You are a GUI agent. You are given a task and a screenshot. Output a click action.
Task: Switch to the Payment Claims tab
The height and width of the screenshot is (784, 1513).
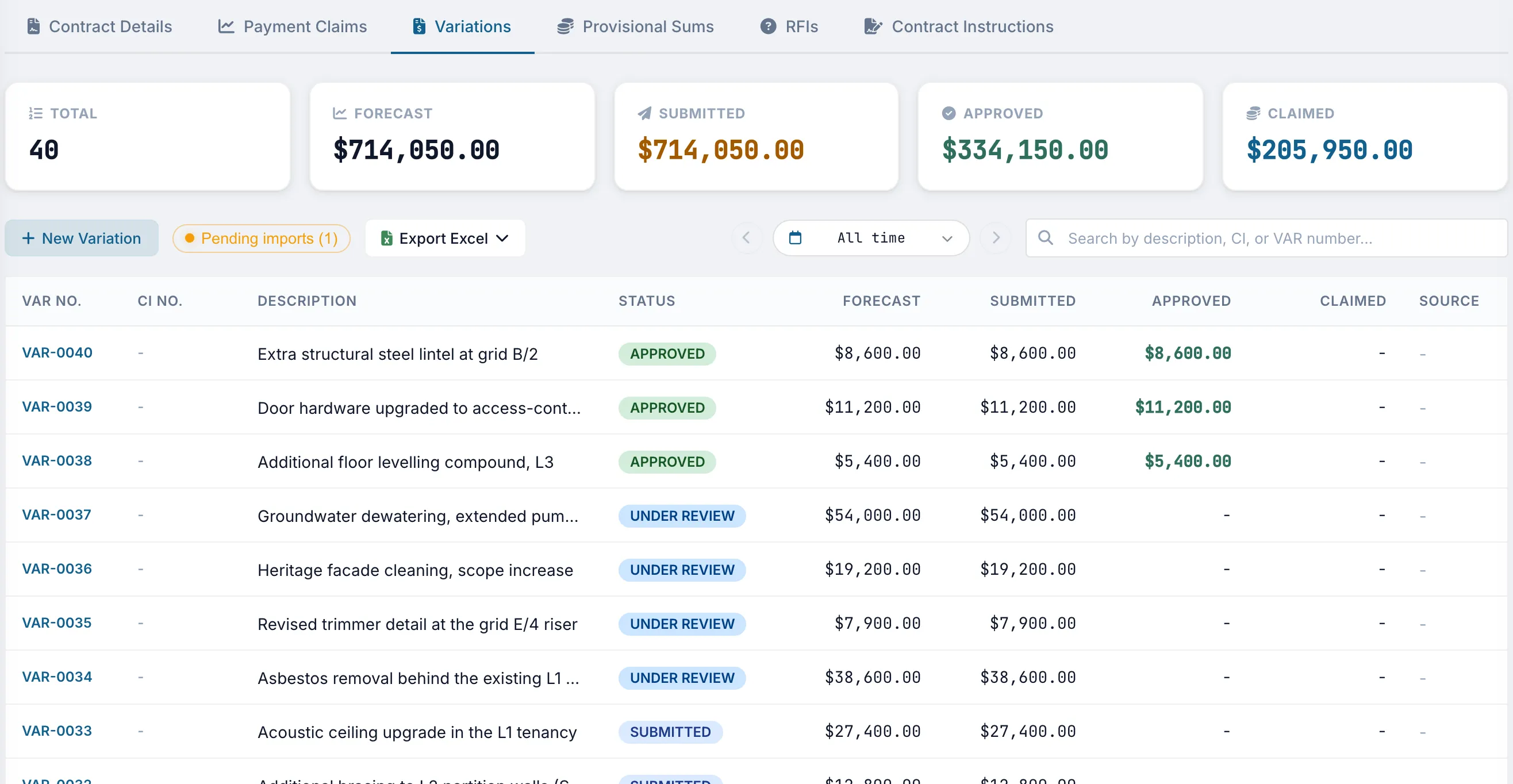pos(292,26)
